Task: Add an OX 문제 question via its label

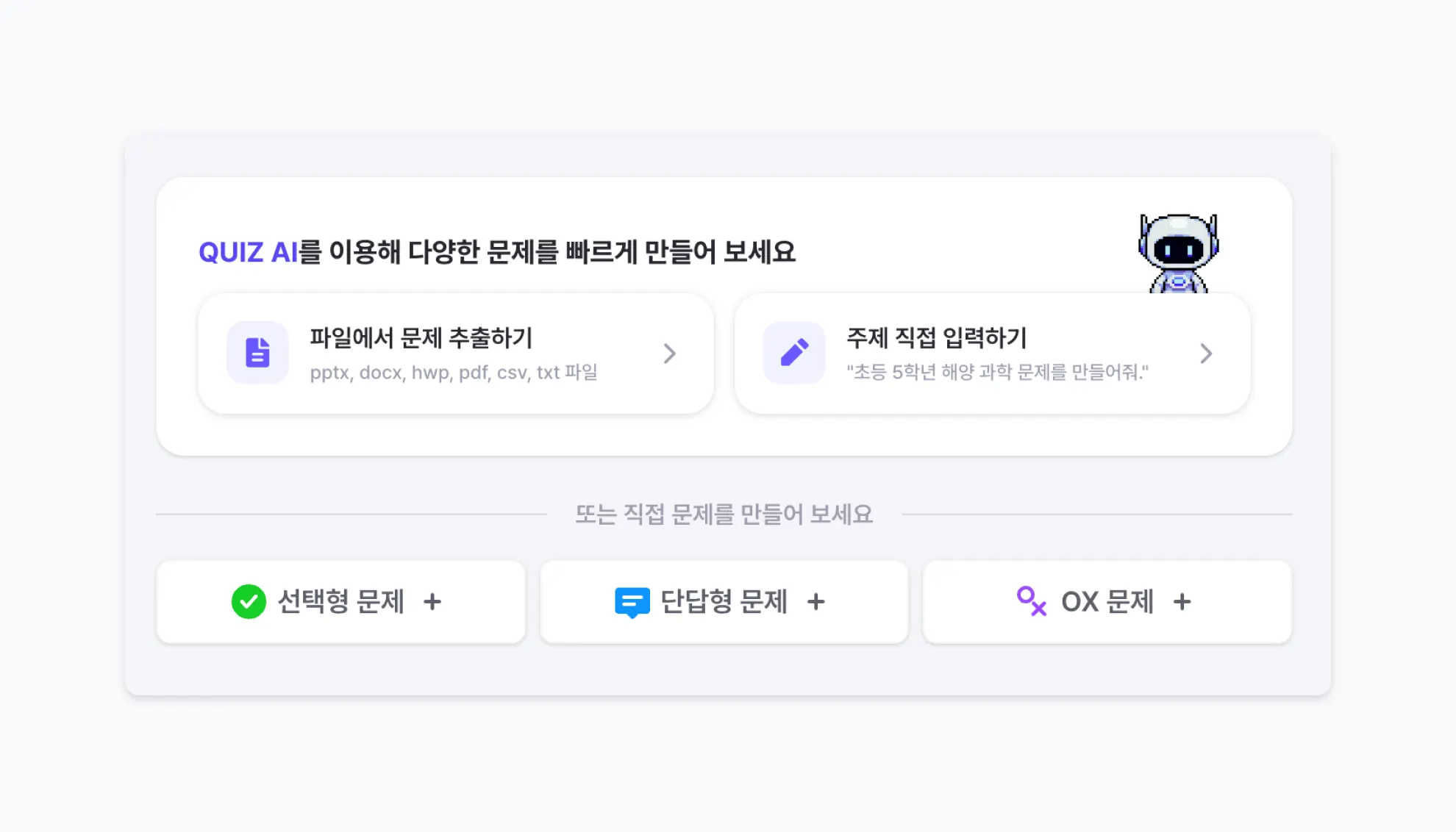Action: (x=1107, y=602)
